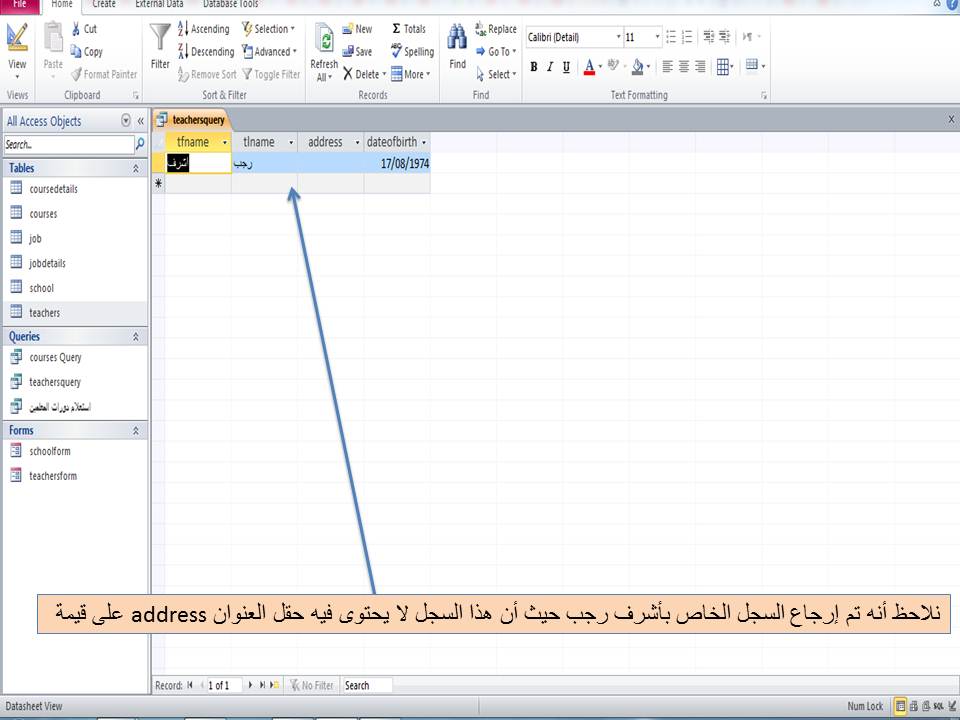
Task: Click the Totals icon
Action: pyautogui.click(x=409, y=28)
